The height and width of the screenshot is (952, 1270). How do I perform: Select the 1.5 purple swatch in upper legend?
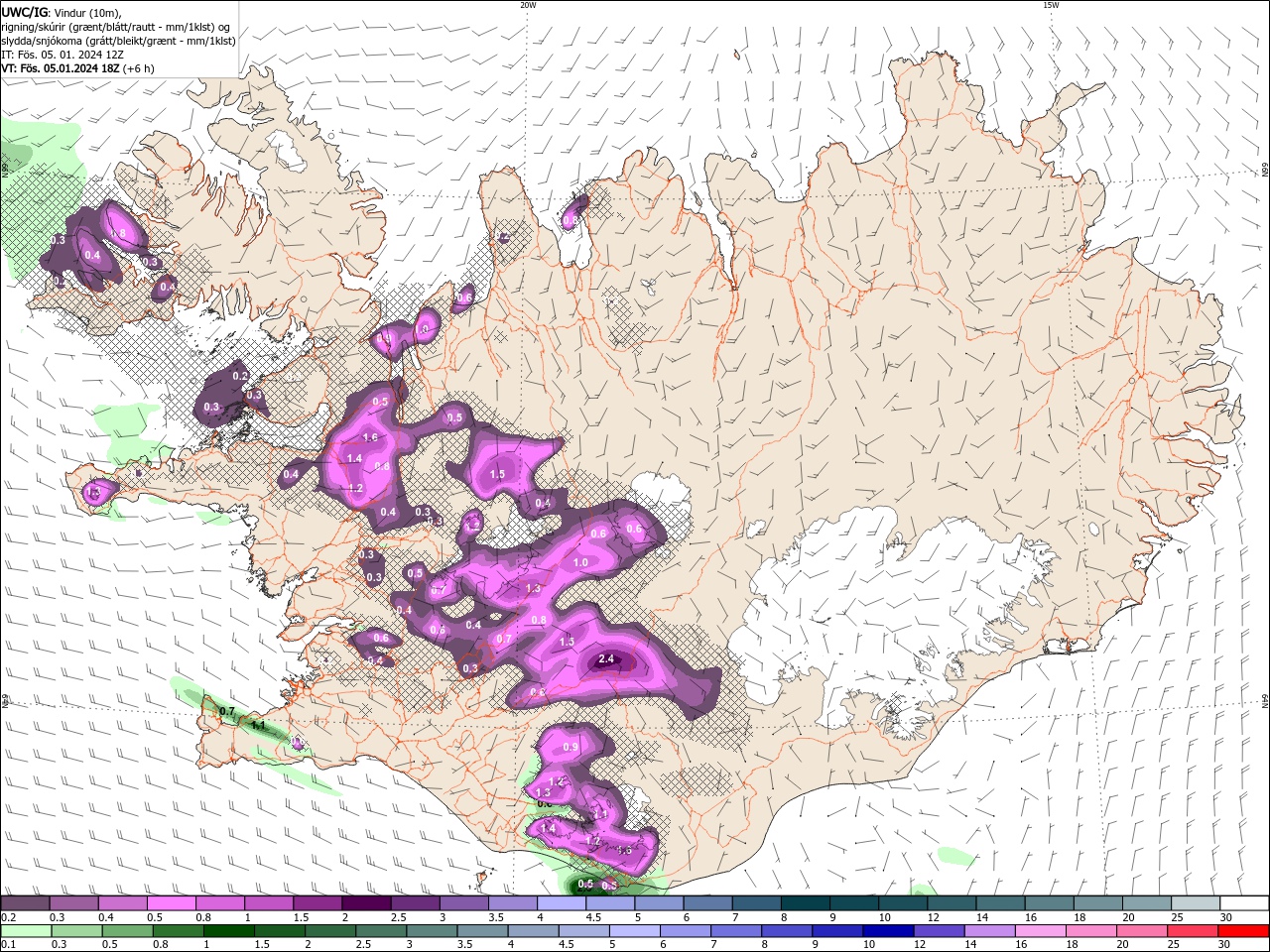pos(317,903)
